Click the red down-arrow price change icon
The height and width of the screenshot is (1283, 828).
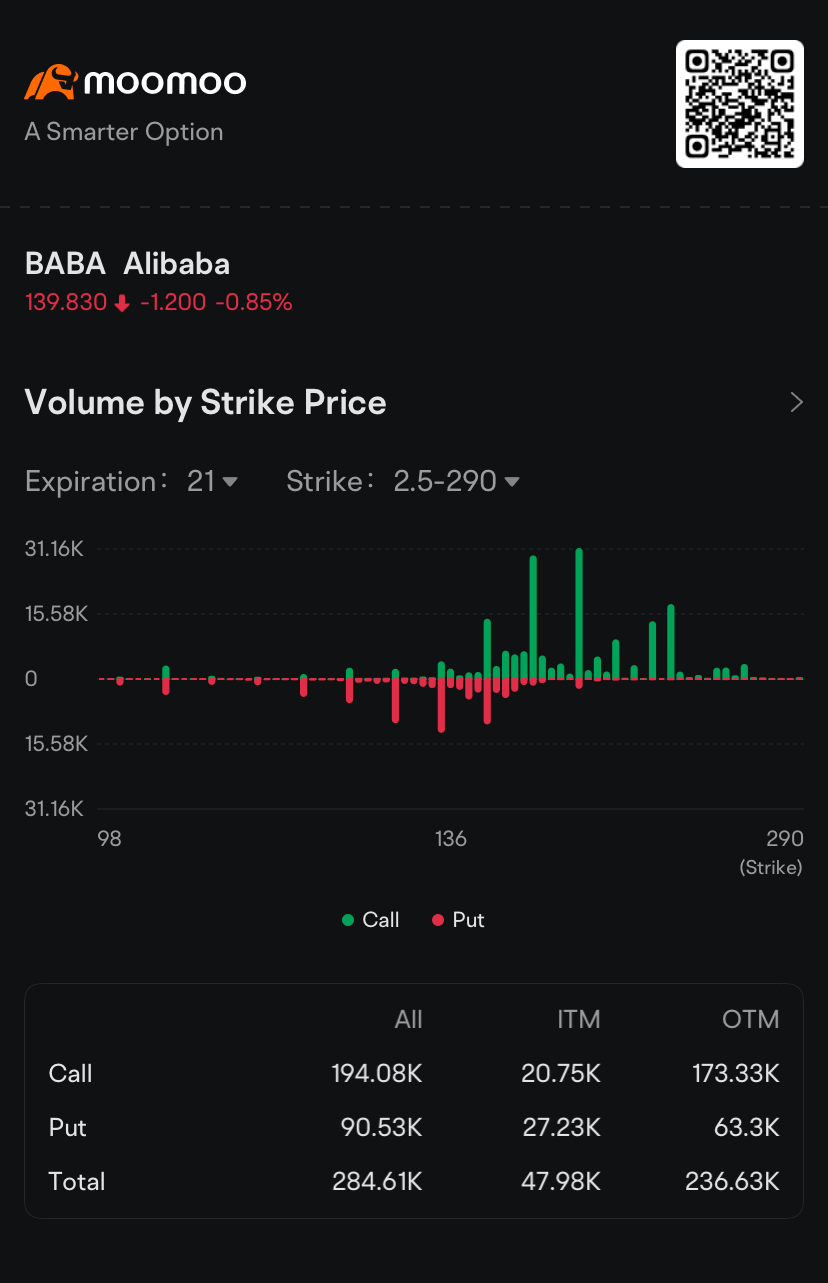tap(122, 303)
